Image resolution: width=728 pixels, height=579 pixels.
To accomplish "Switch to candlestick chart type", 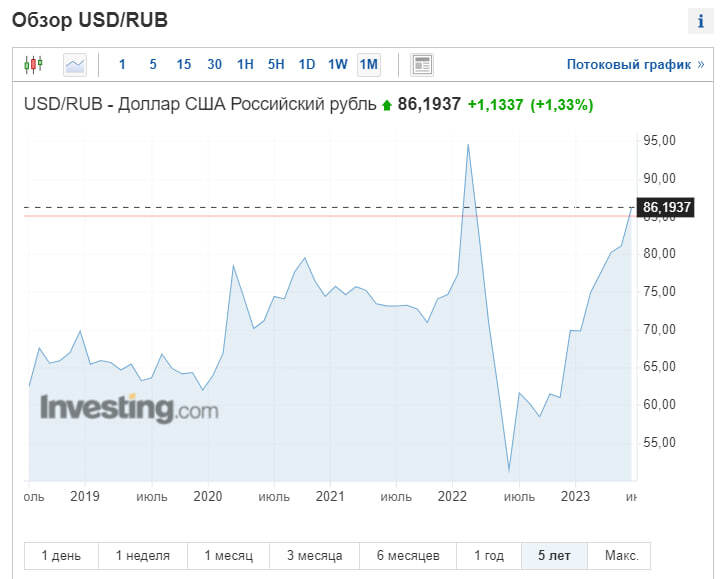I will pyautogui.click(x=33, y=65).
